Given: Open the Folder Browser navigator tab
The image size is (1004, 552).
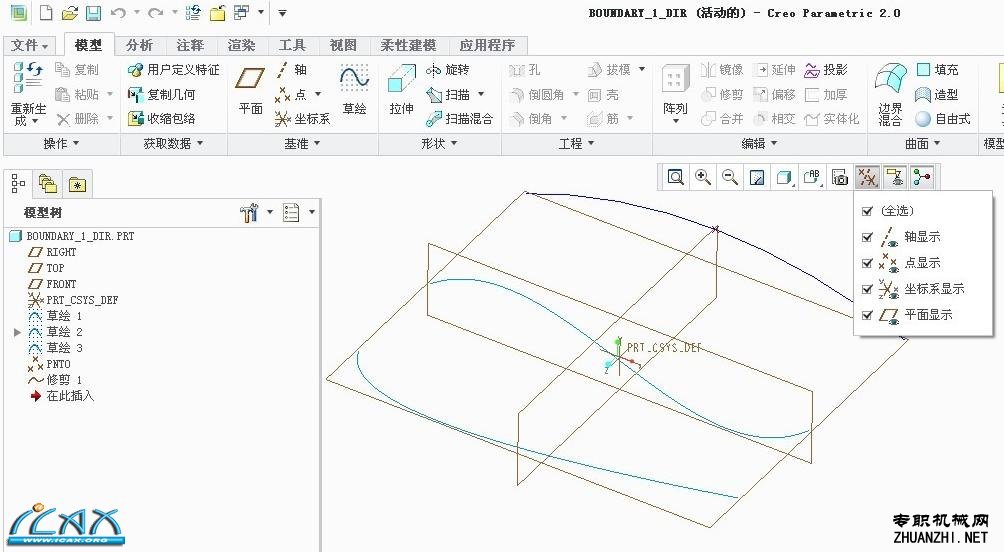Looking at the screenshot, I should tap(48, 184).
